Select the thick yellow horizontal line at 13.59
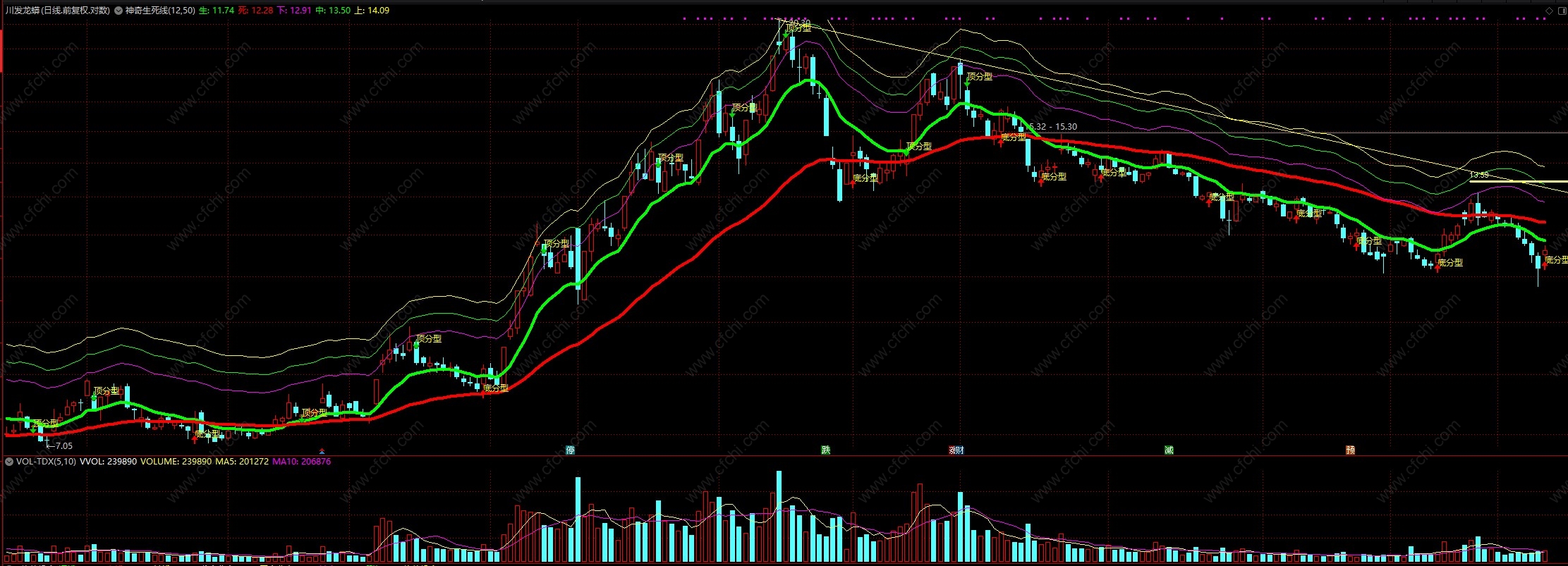Image resolution: width=1568 pixels, height=566 pixels. tap(1518, 182)
